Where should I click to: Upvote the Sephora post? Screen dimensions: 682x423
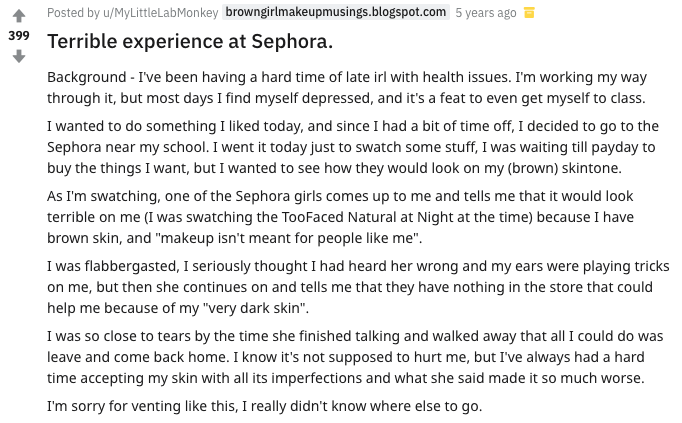pyautogui.click(x=19, y=16)
